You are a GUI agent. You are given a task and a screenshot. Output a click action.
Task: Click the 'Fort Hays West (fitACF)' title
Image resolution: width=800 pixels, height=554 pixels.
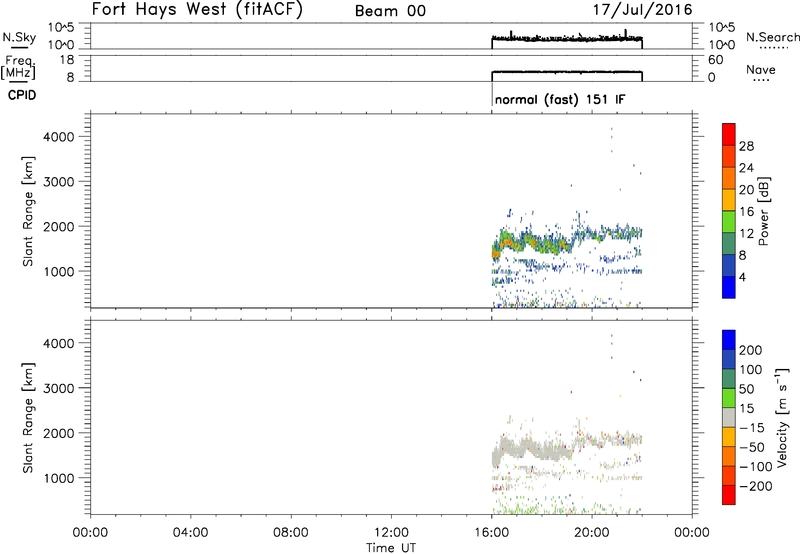click(x=197, y=9)
